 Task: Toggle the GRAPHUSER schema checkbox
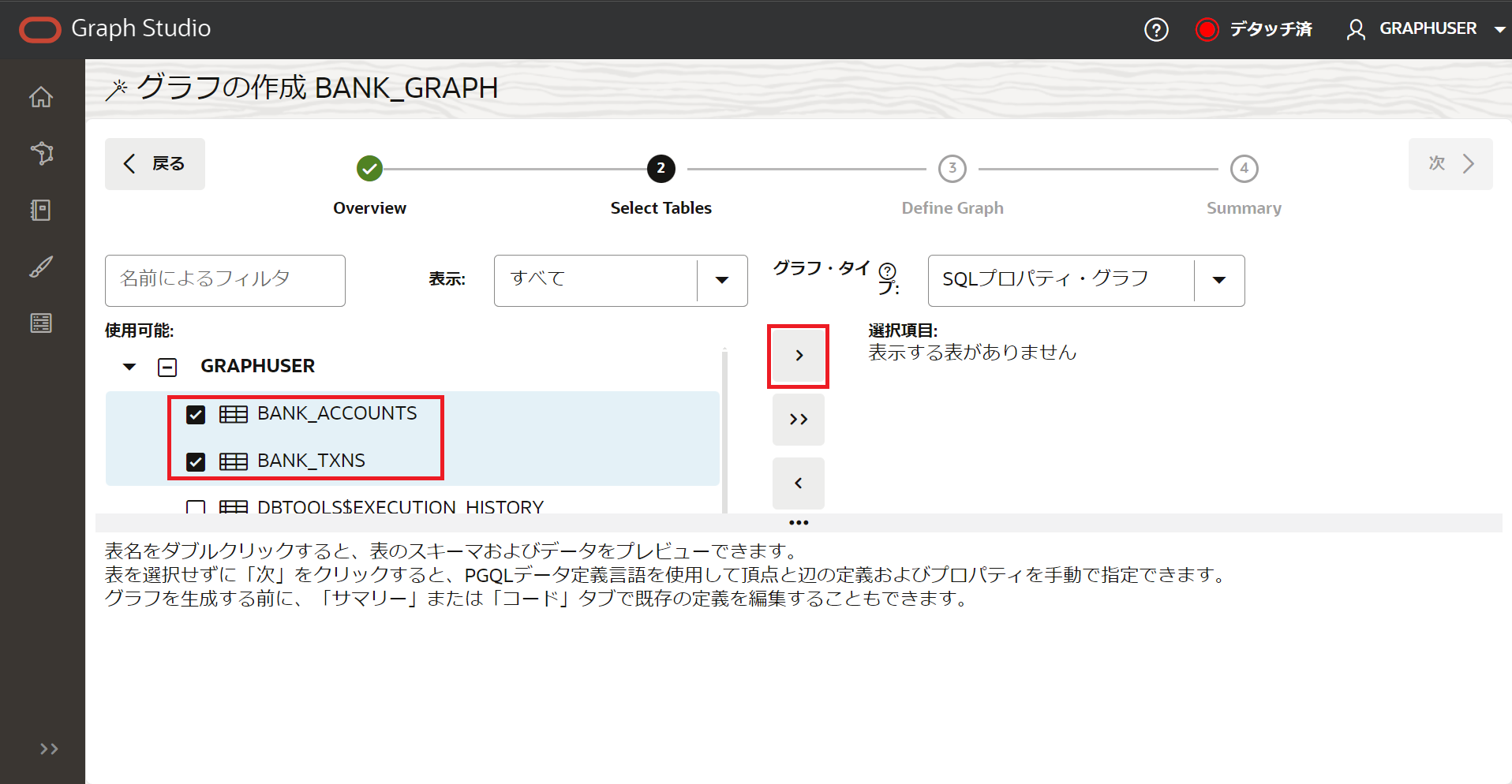(x=167, y=367)
